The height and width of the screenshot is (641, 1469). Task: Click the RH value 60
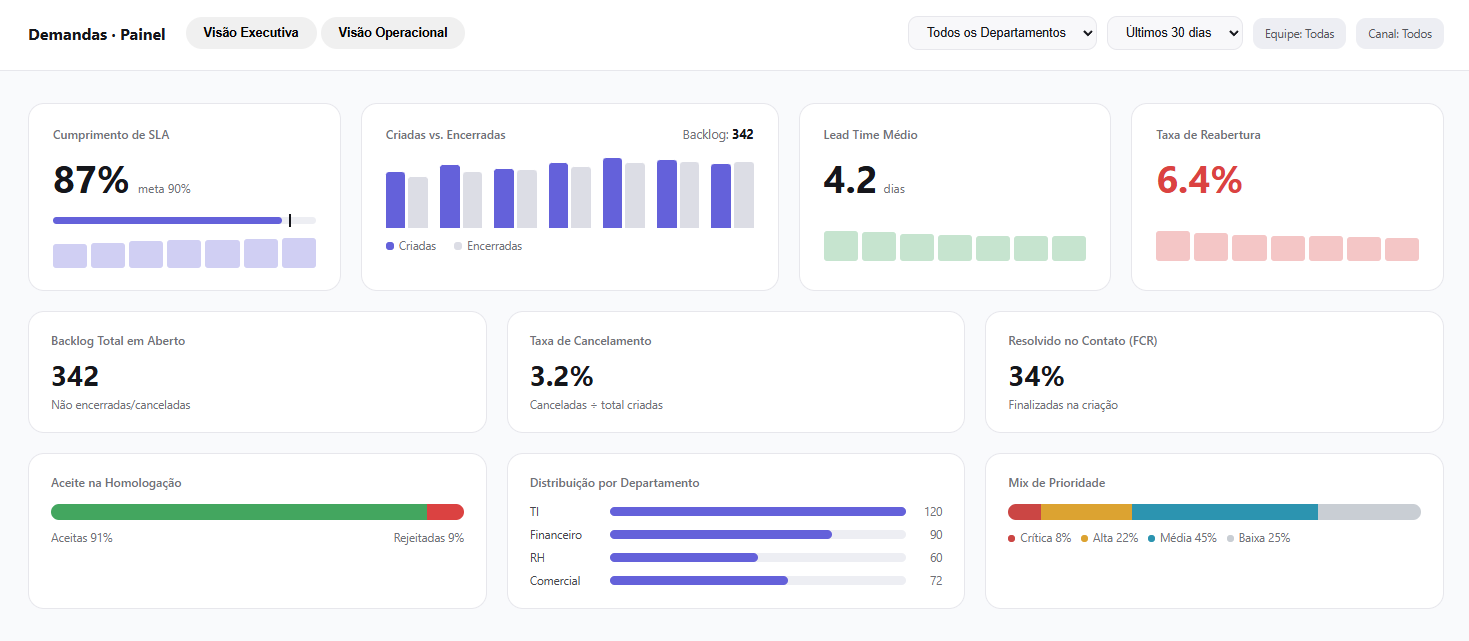click(936, 558)
